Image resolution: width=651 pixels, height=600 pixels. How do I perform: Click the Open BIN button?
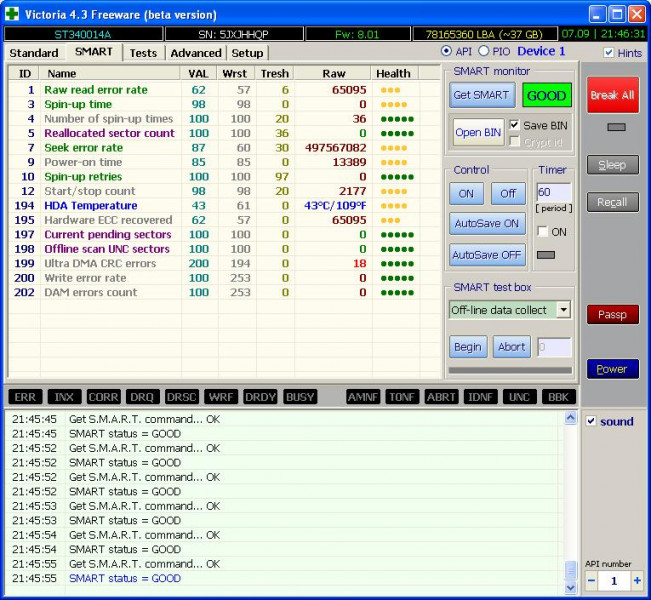tap(478, 132)
